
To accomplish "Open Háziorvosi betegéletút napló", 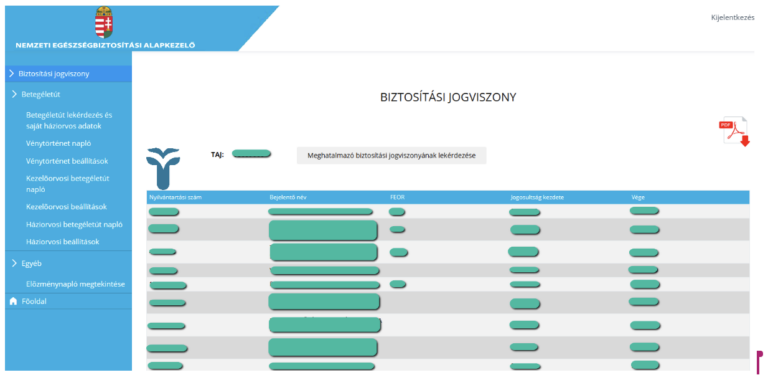I will 74,224.
